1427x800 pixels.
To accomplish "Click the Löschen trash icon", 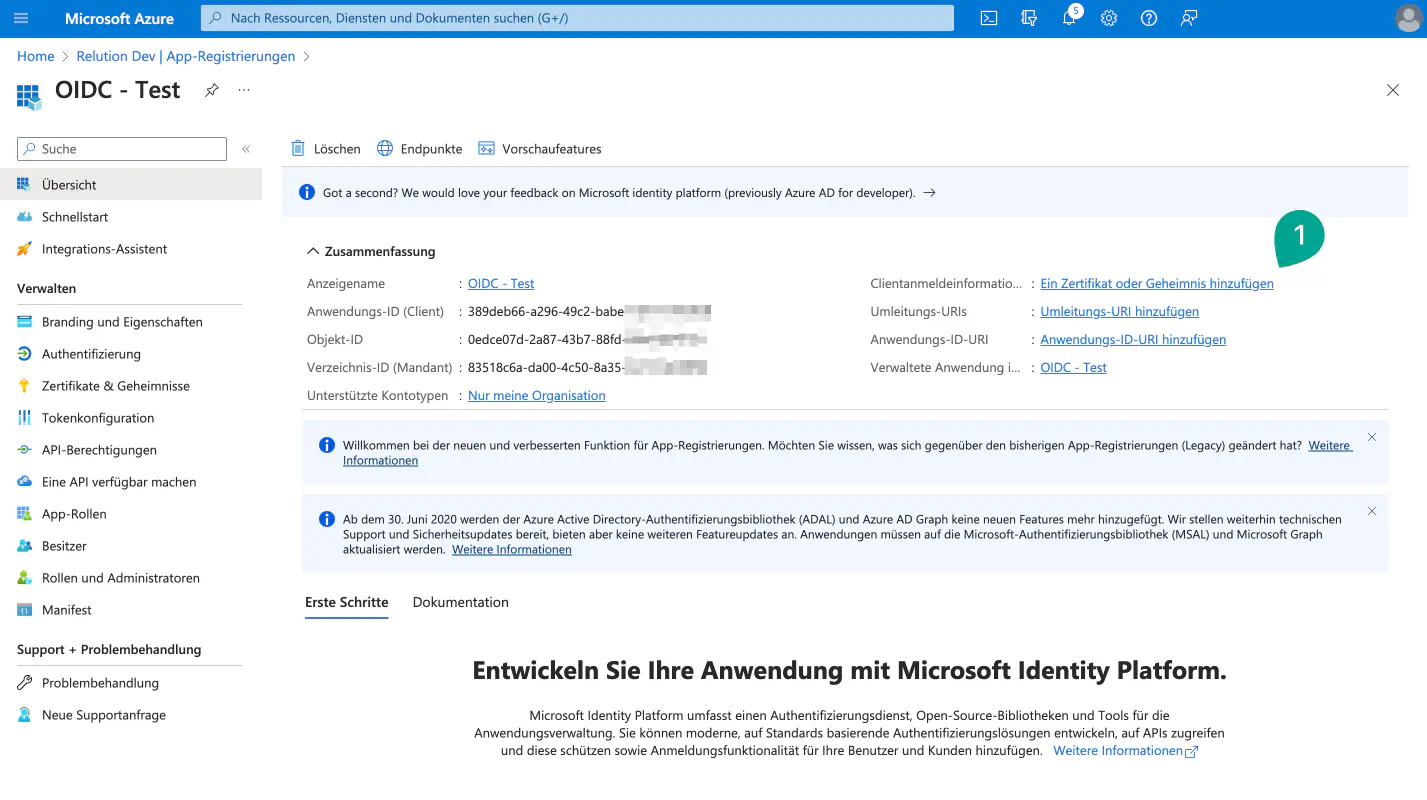I will [x=298, y=149].
